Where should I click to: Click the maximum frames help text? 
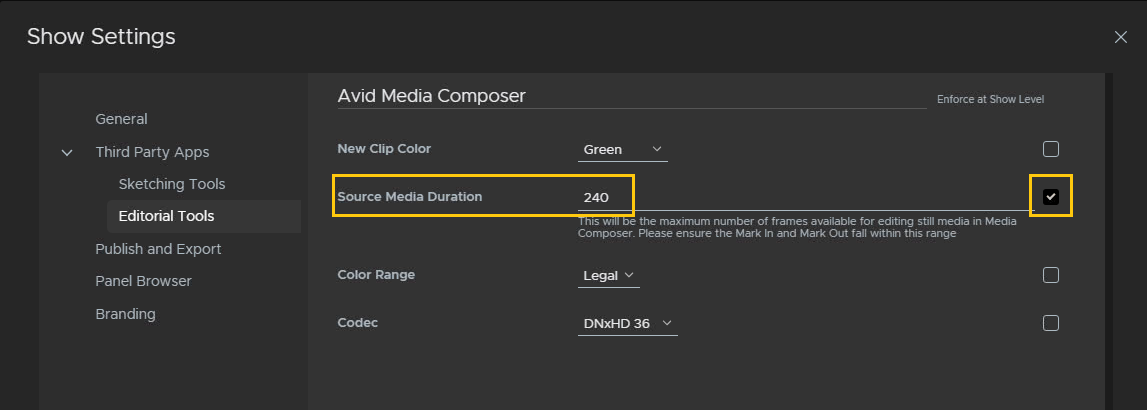click(x=797, y=227)
